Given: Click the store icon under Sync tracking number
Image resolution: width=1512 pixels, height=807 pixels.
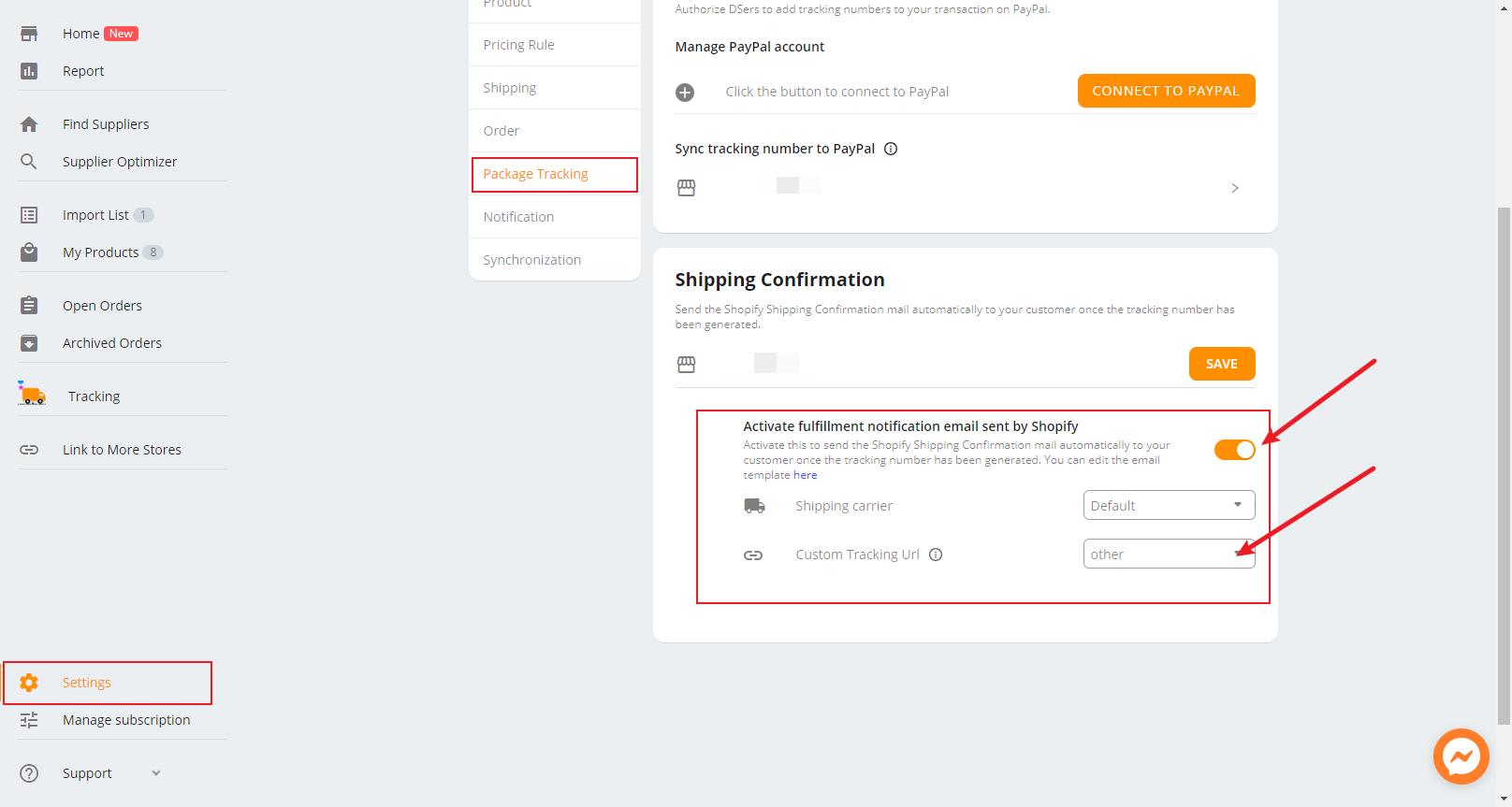Looking at the screenshot, I should tap(686, 188).
